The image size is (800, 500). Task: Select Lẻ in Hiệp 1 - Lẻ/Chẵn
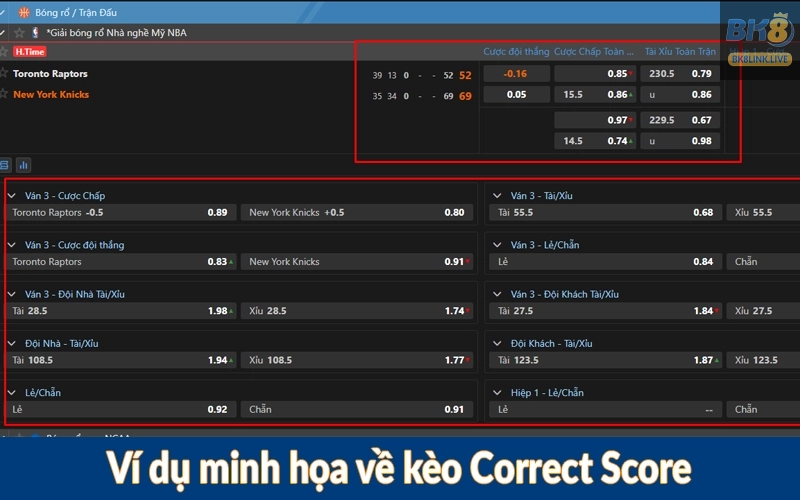[605, 409]
